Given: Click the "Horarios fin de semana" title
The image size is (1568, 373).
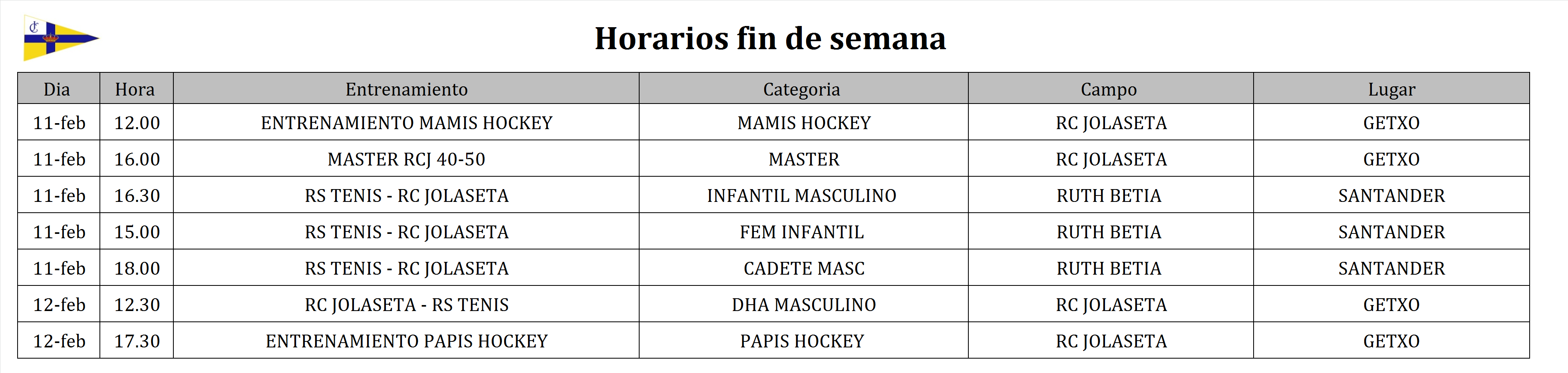Looking at the screenshot, I should [770, 38].
